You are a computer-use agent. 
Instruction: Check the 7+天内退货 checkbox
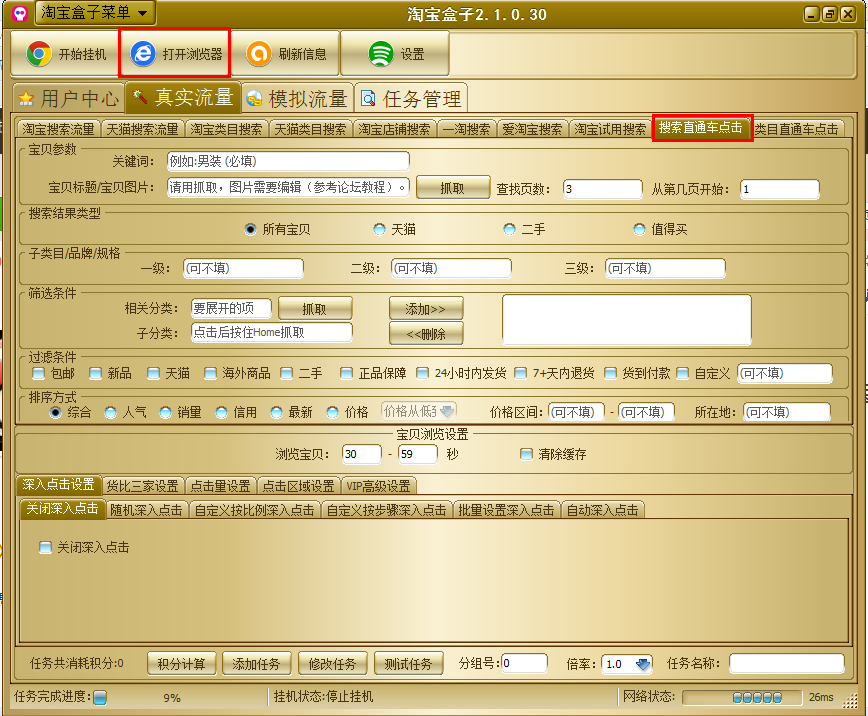(x=520, y=373)
